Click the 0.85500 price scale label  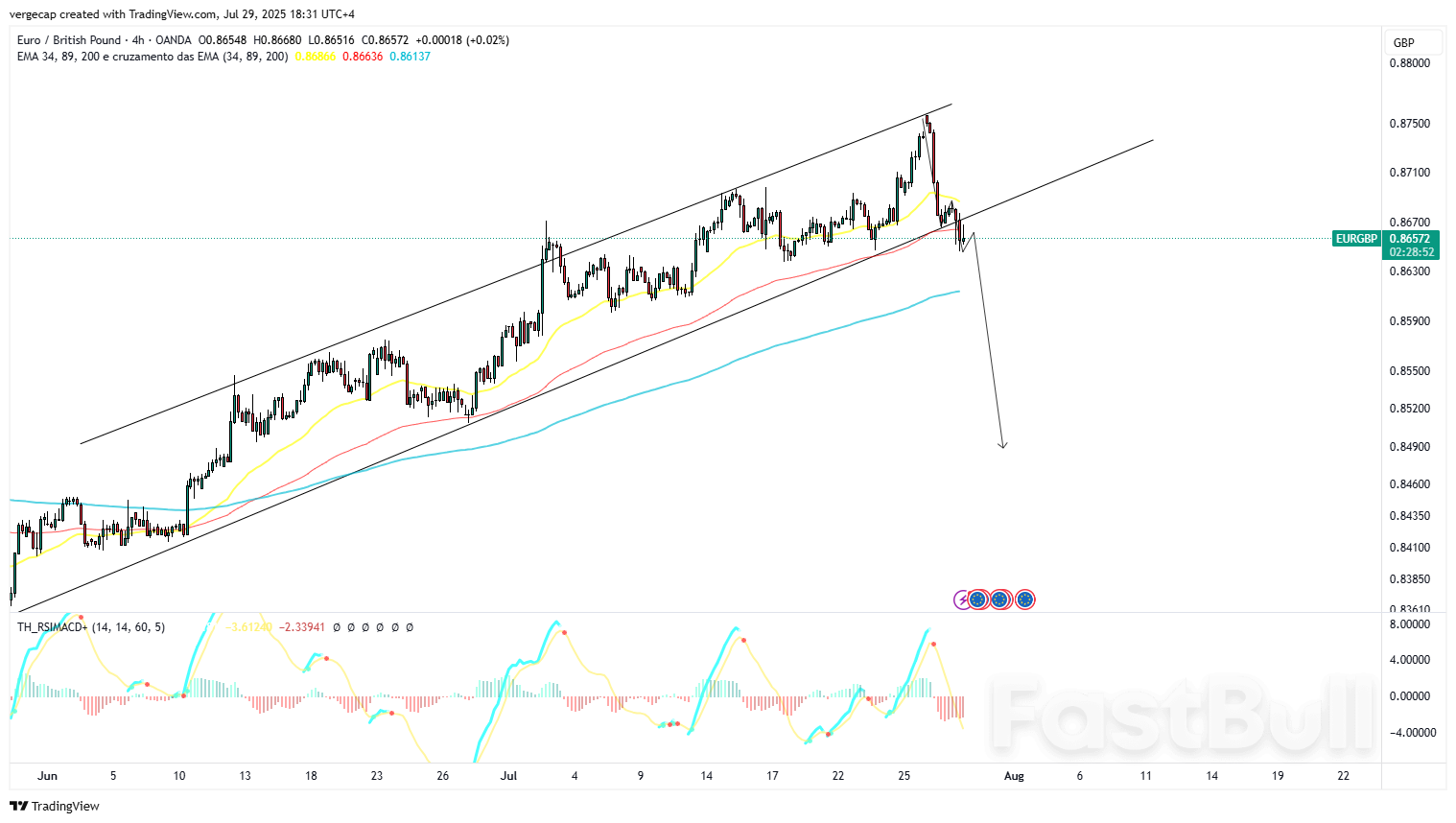(x=1409, y=371)
